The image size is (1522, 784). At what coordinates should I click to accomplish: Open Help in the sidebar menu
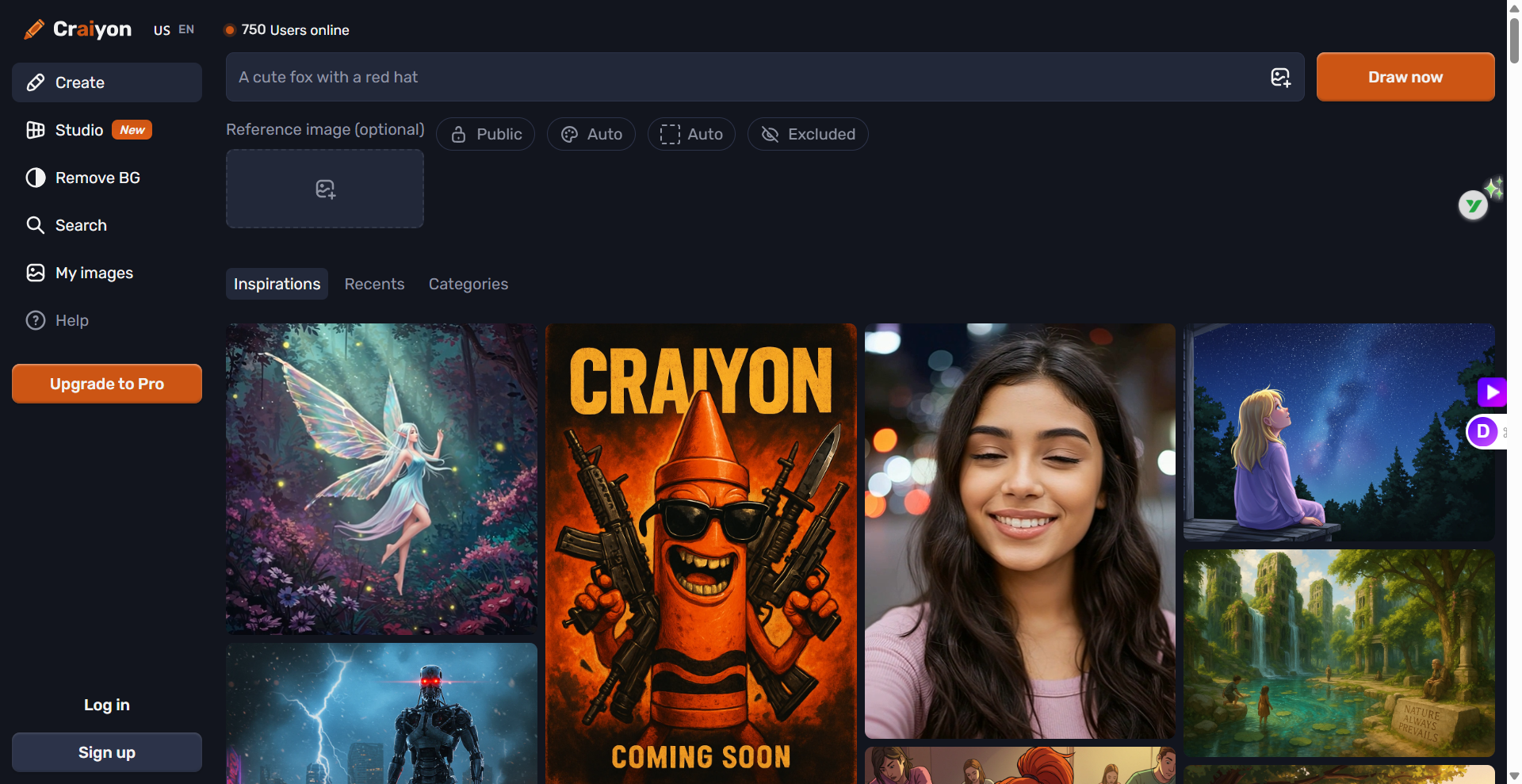tap(107, 320)
